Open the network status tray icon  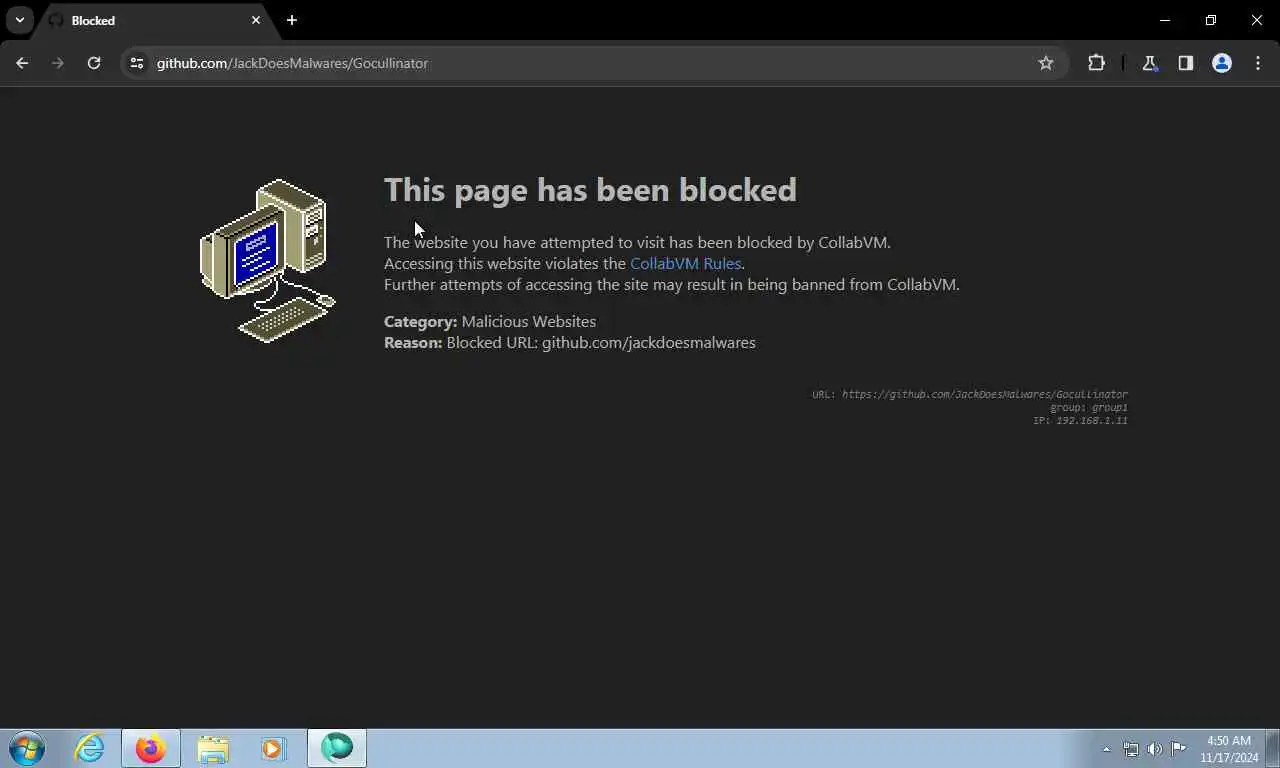[1130, 749]
